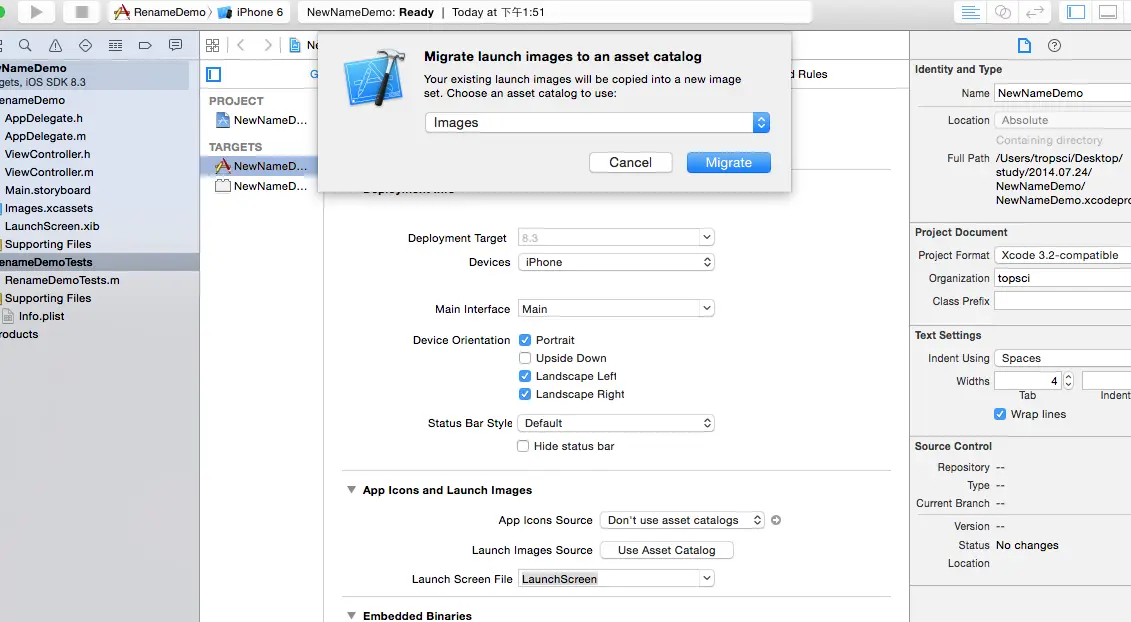
Task: Open the Location Absolute dropdown
Action: pos(1062,121)
